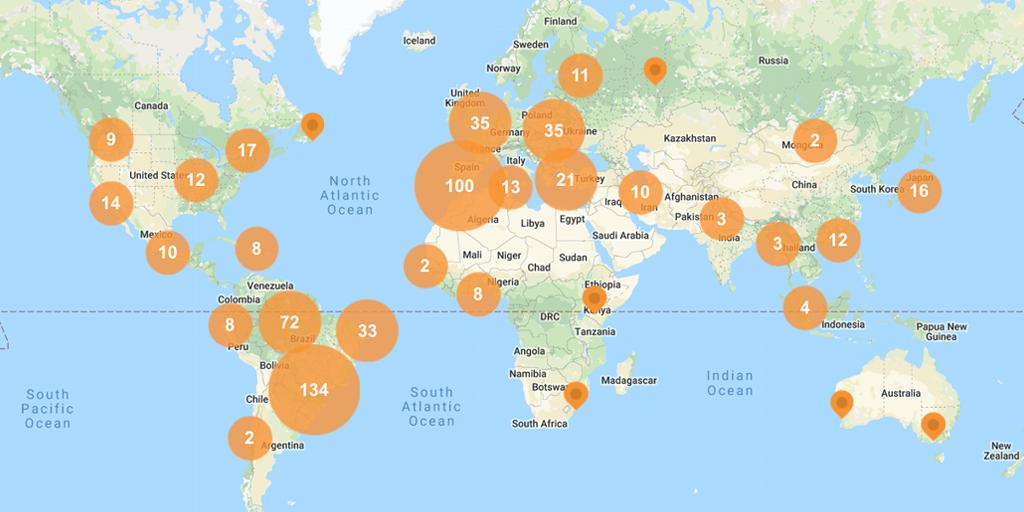Expand the 8 cluster over Nigeria

click(478, 294)
